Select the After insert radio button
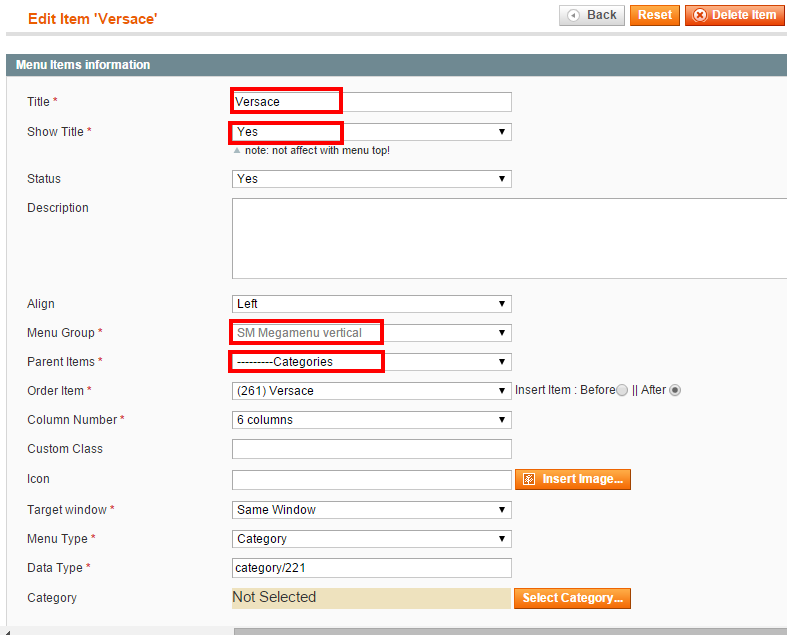This screenshot has width=787, height=635. click(x=675, y=391)
